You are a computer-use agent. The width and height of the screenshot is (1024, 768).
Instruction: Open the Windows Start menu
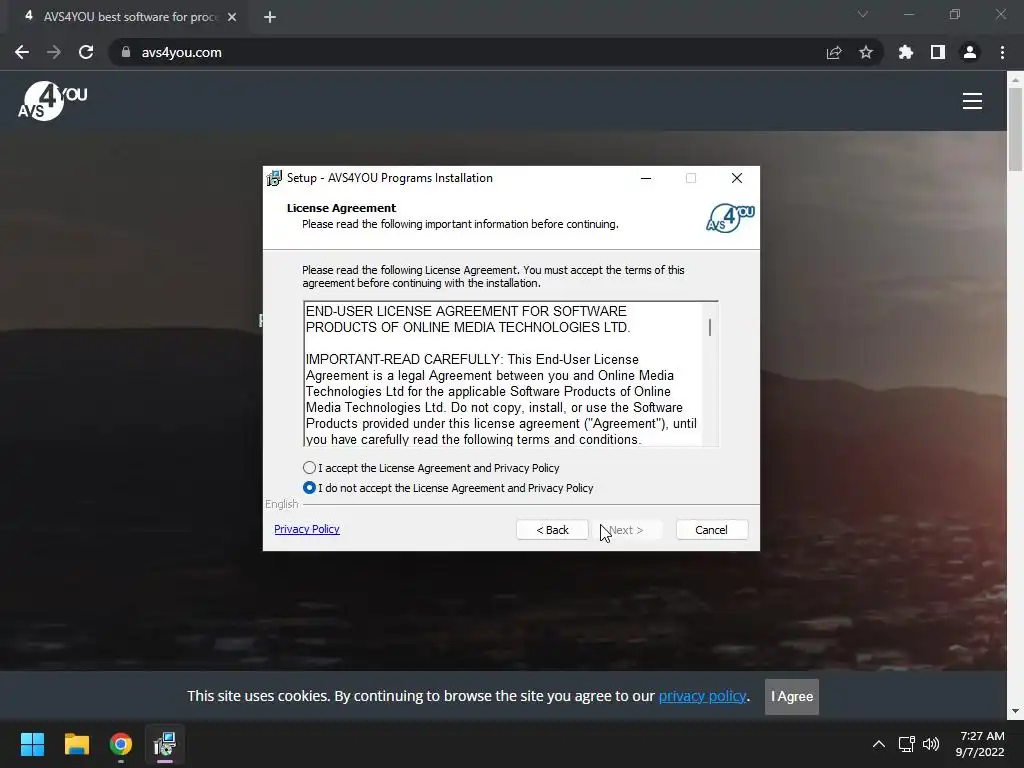point(32,744)
